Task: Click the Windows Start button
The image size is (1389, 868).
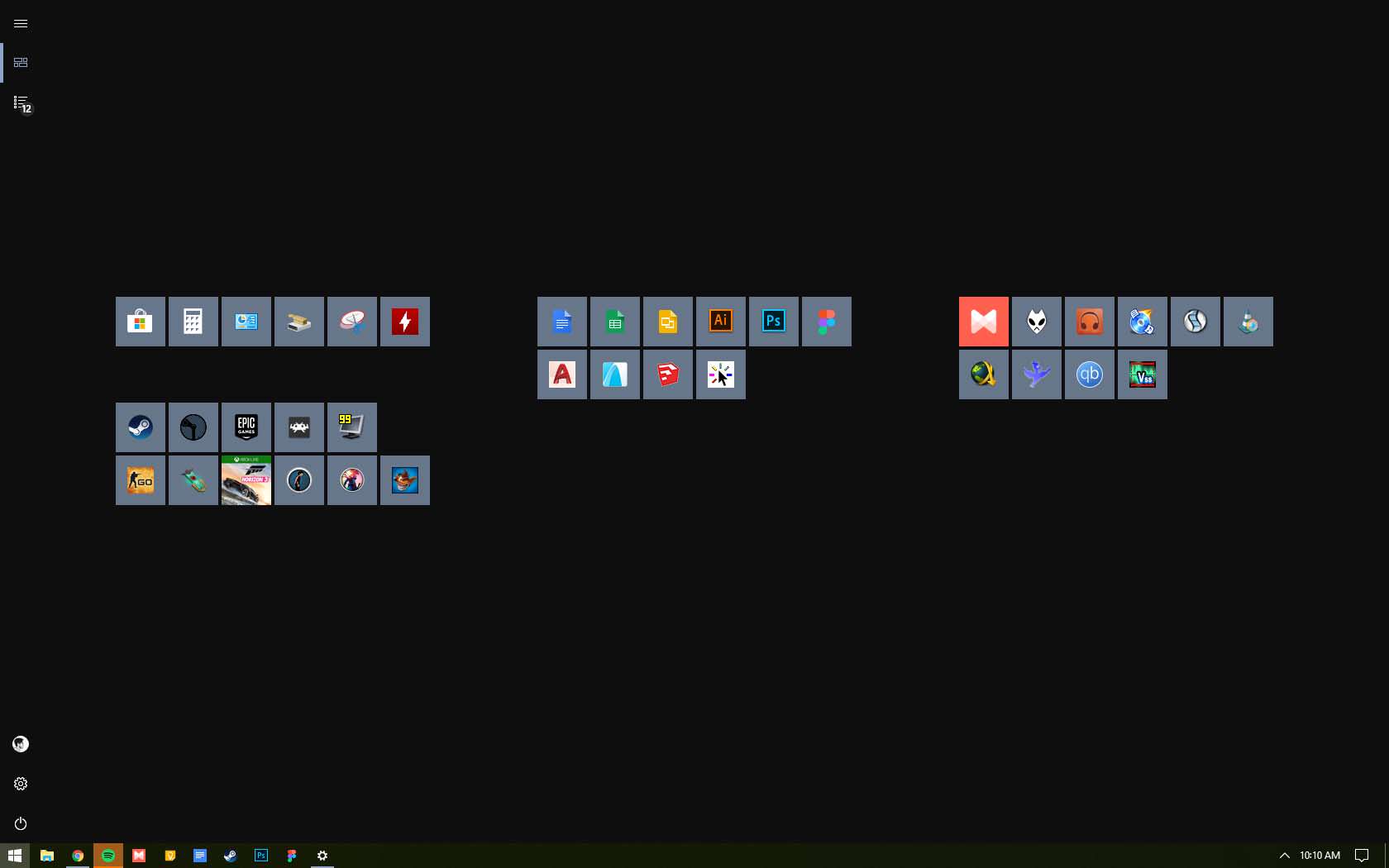Action: pos(15,856)
